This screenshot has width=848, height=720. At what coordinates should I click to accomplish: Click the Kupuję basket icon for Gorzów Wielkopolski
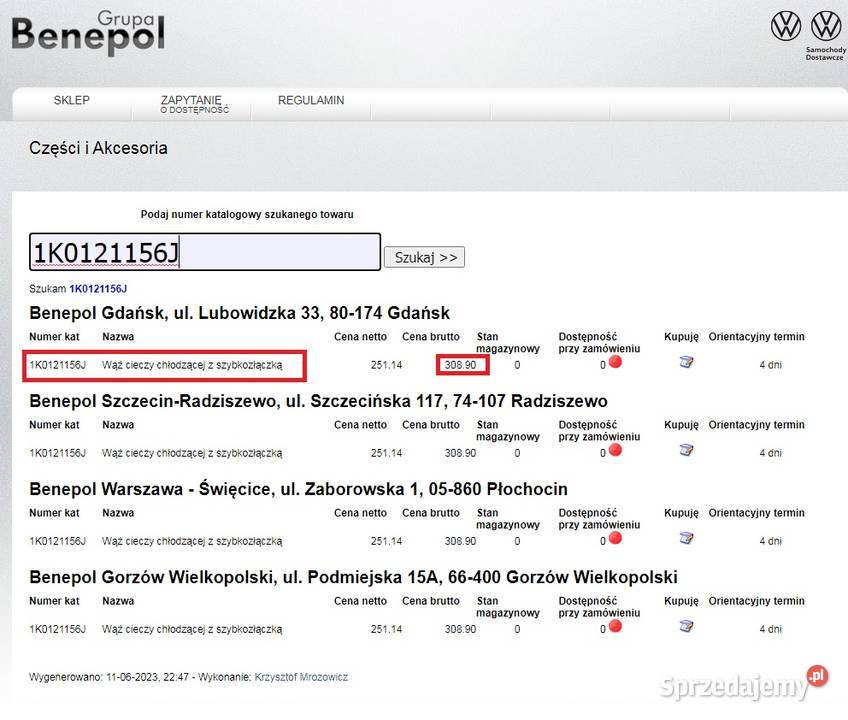tap(684, 626)
